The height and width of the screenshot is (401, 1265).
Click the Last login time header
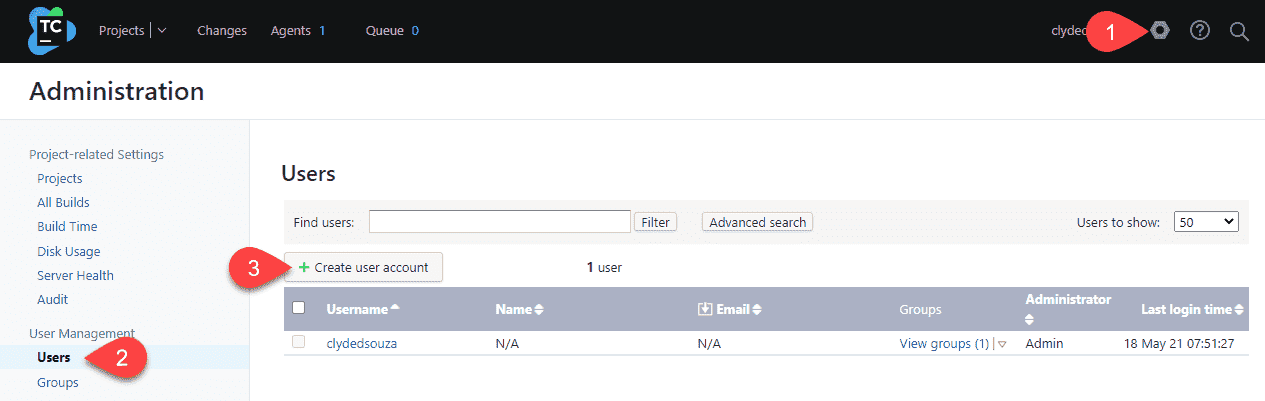click(1187, 309)
